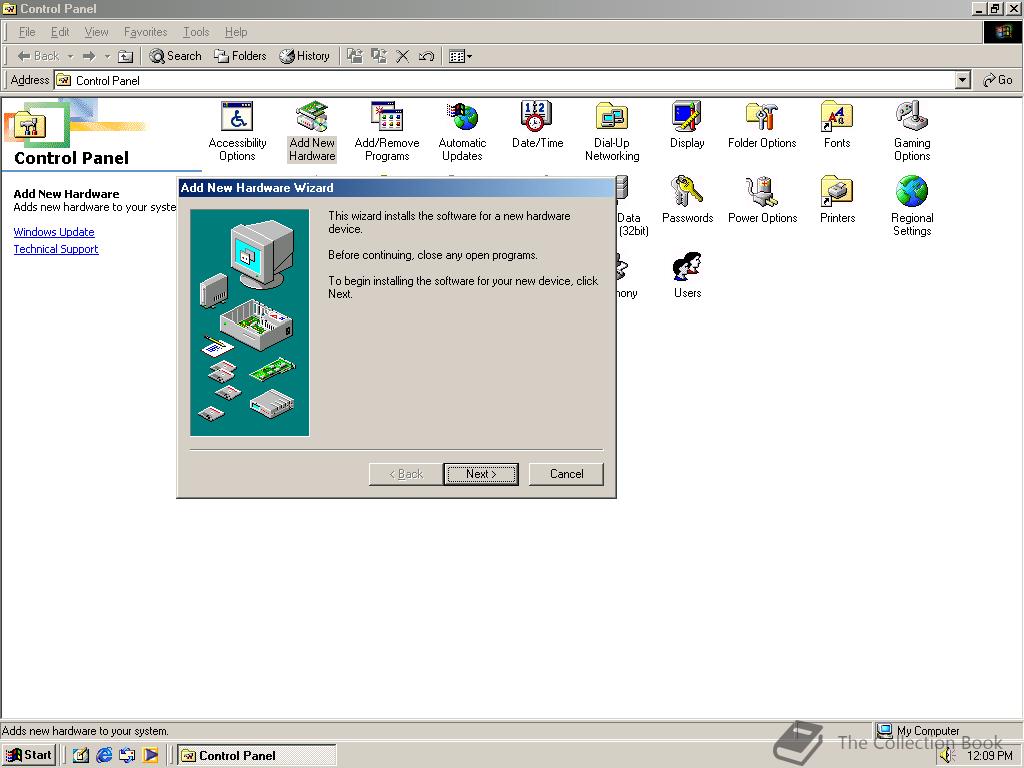Open the Date/Time icon
The width and height of the screenshot is (1024, 768).
click(x=537, y=125)
